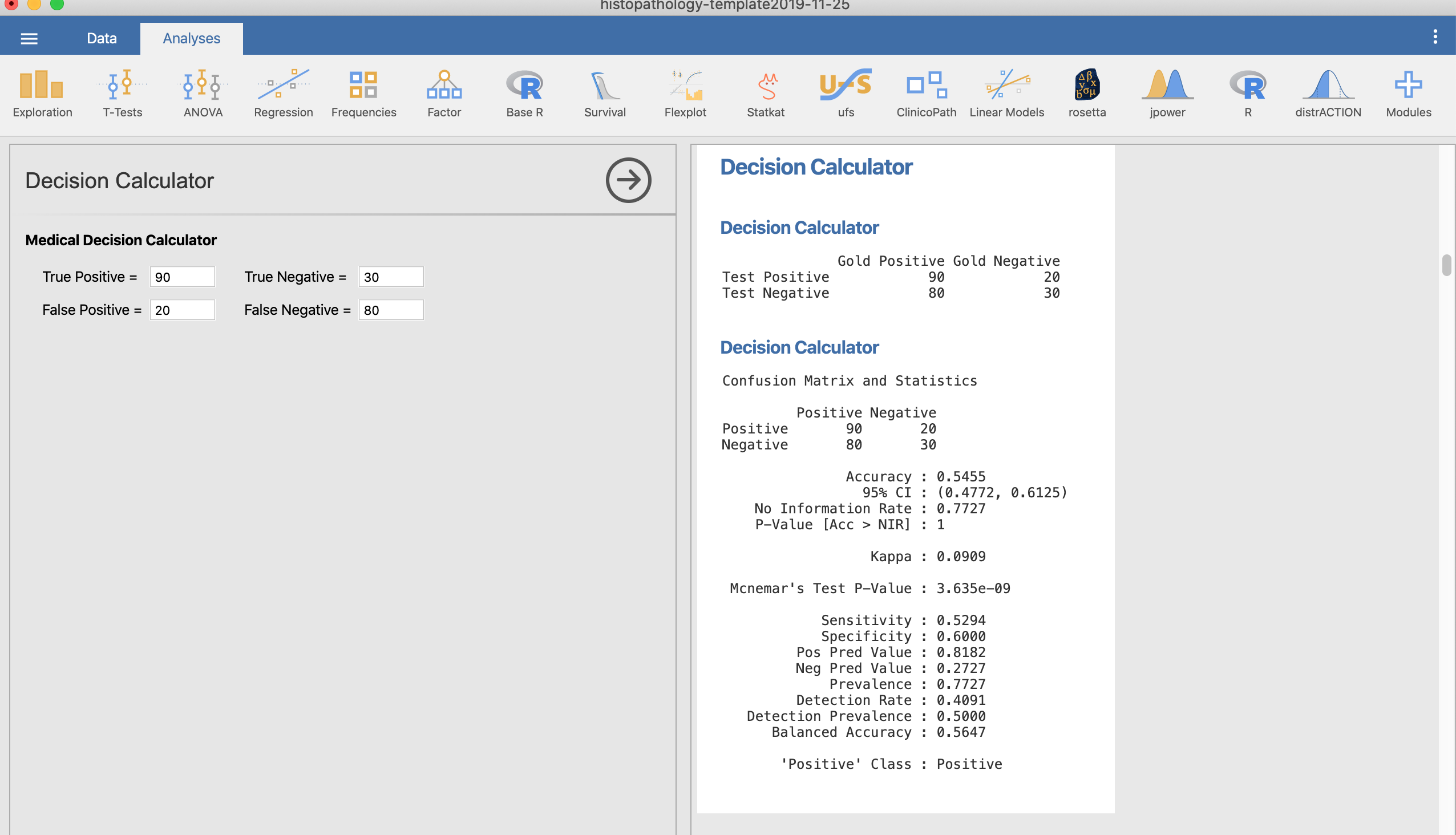
Task: Select the Analyses tab
Action: (x=191, y=38)
